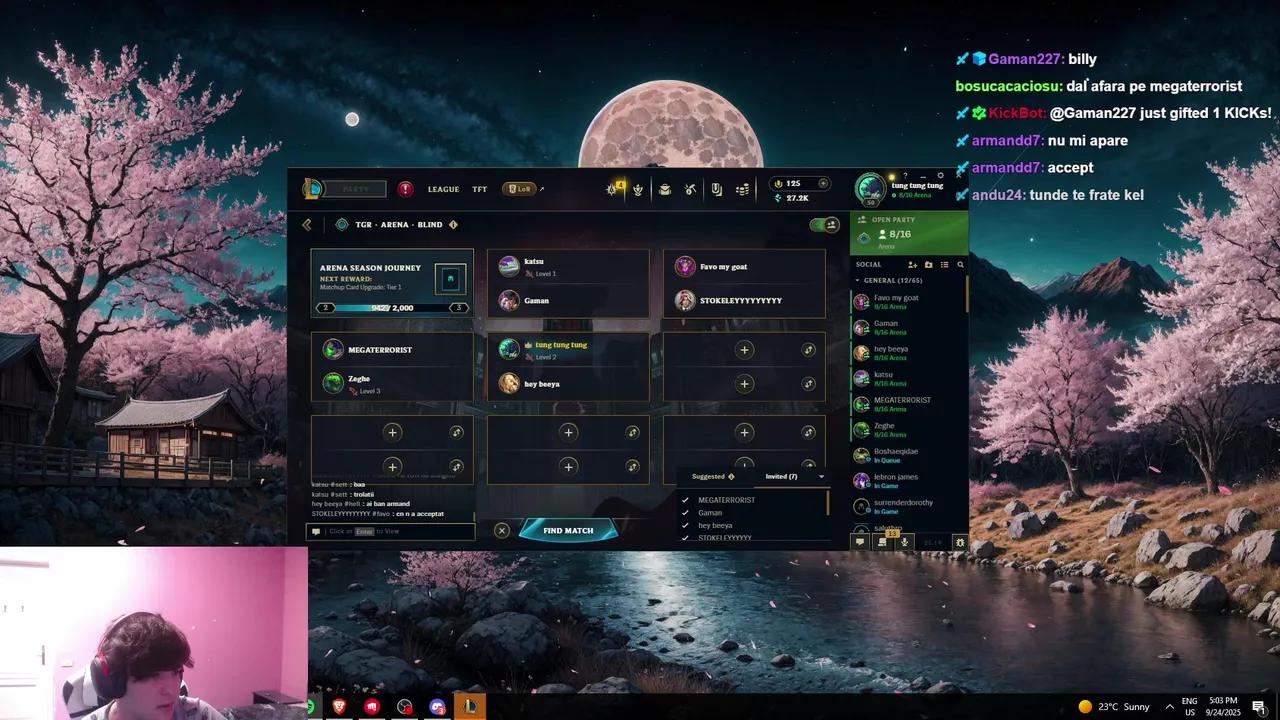Go back with the left arrow chevron
The image size is (1280, 720).
click(307, 225)
